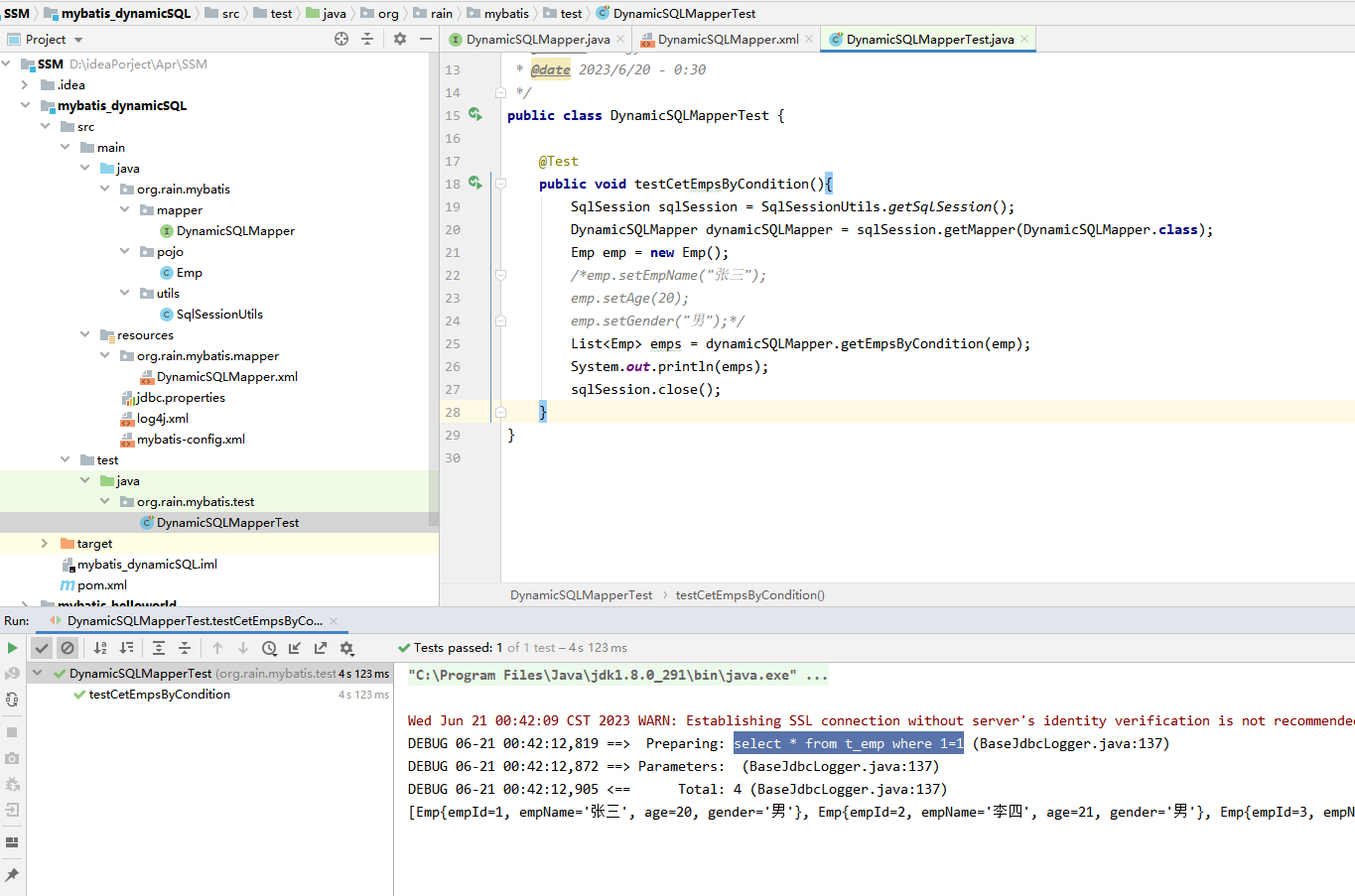Select mybatis-config.xml in project tree
This screenshot has height=896, width=1355.
(x=191, y=440)
